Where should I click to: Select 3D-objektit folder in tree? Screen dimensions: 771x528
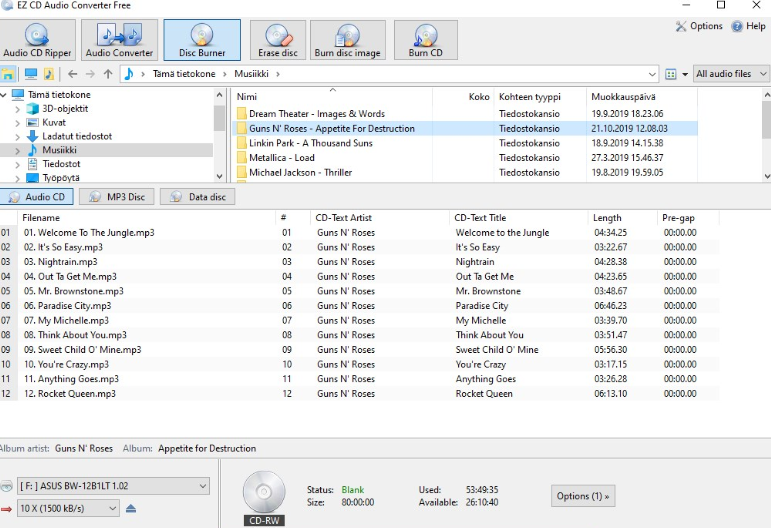pos(65,109)
